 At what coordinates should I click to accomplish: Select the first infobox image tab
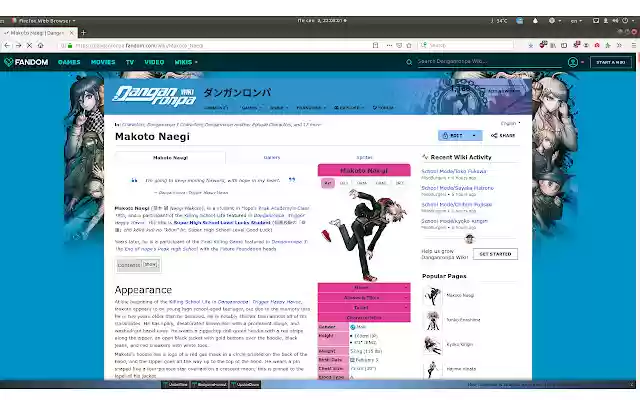click(x=328, y=183)
